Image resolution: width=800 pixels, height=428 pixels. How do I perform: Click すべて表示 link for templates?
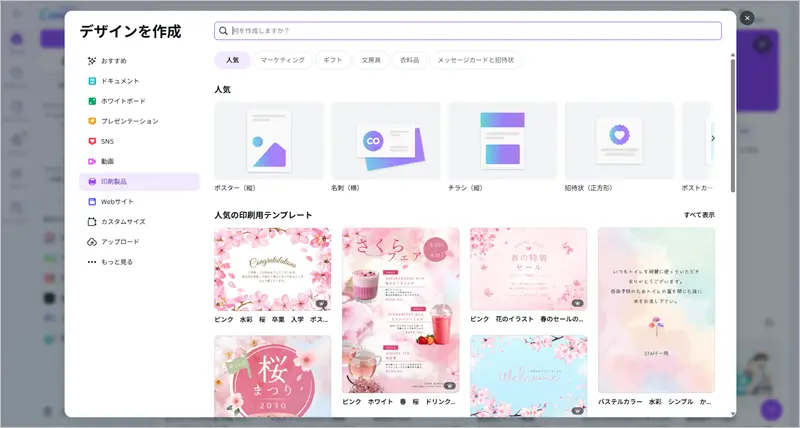(699, 215)
